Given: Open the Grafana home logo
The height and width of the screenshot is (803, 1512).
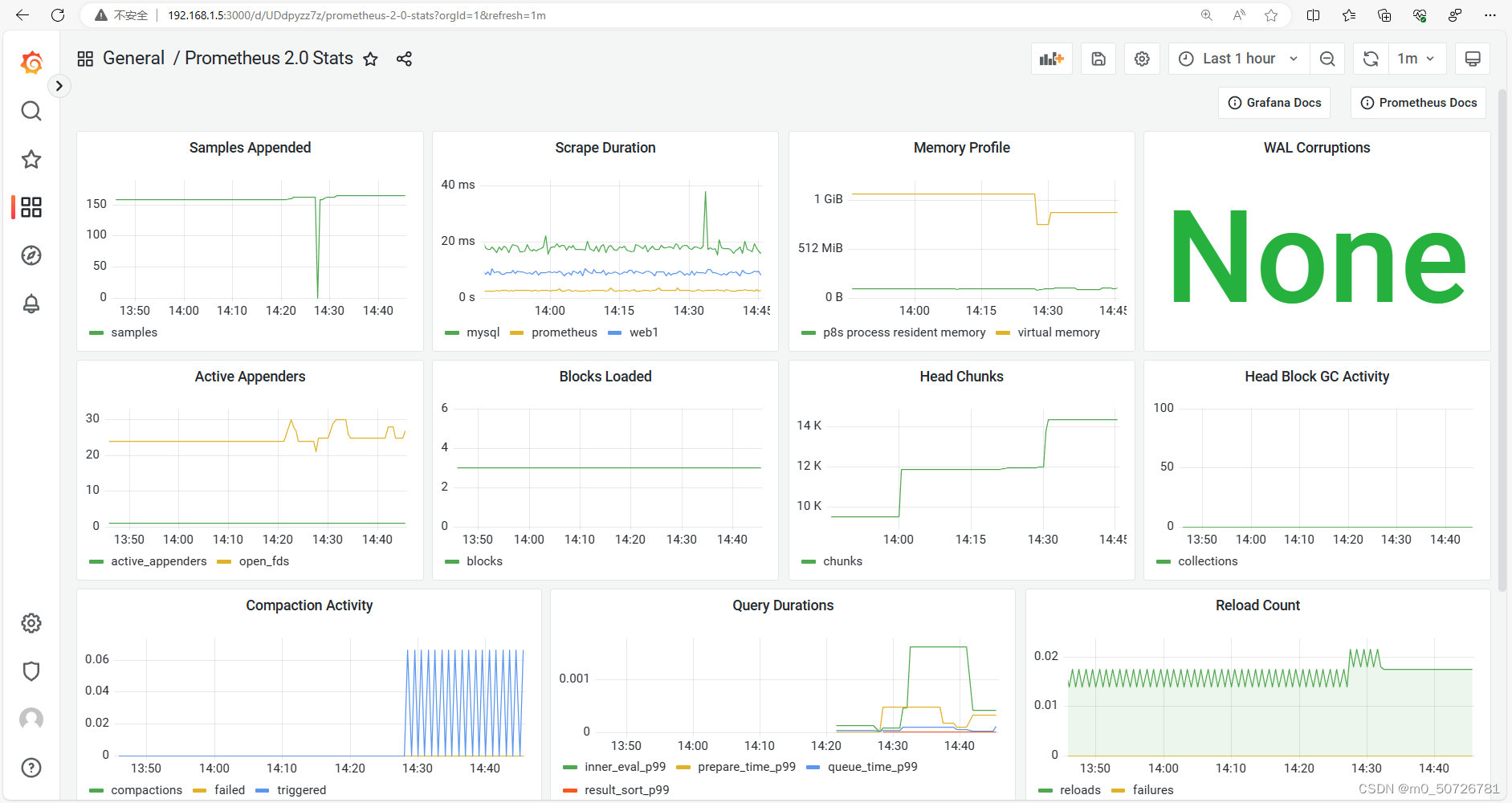Looking at the screenshot, I should (x=31, y=62).
